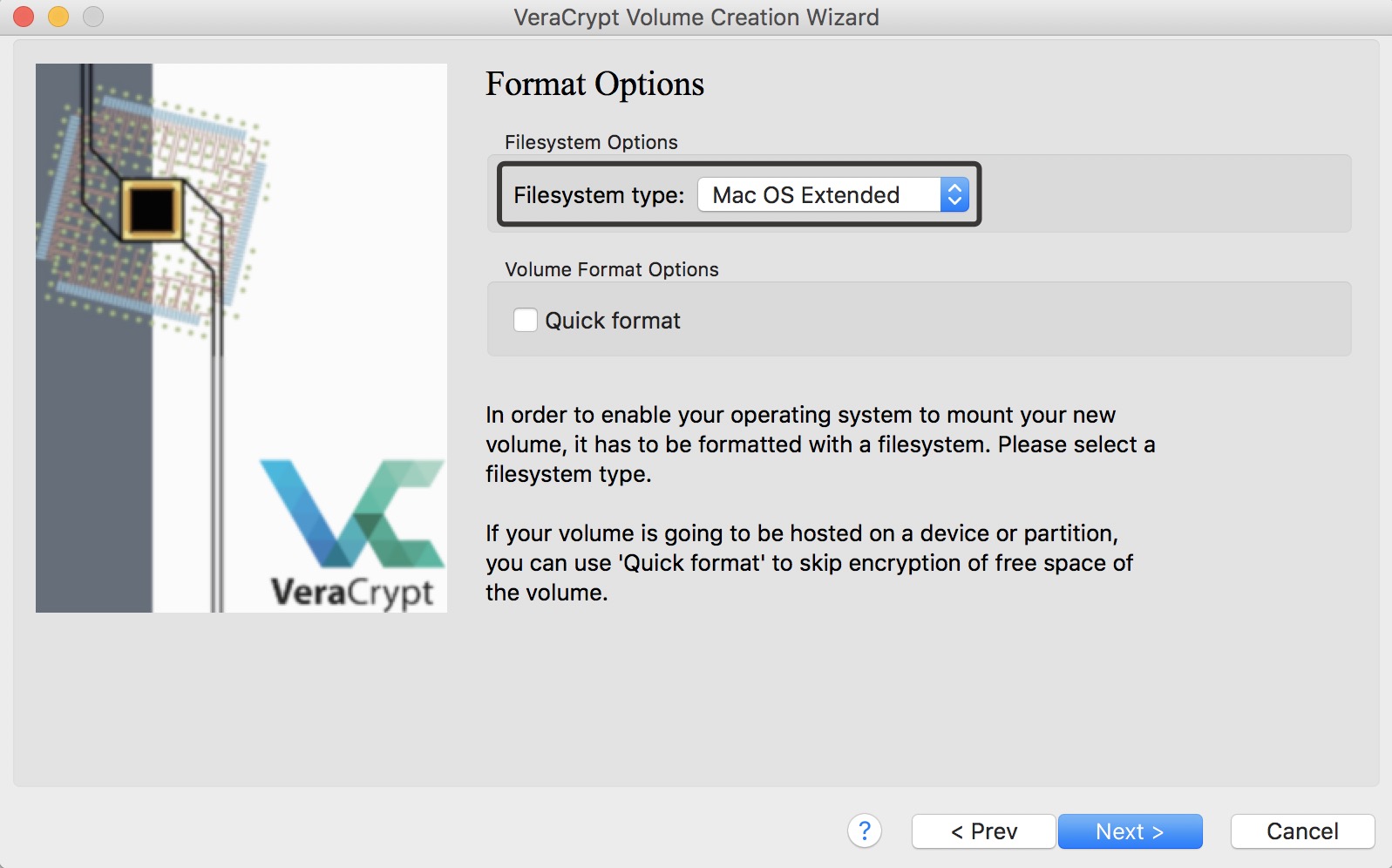The image size is (1392, 868).
Task: Click the 'Format Options' heading
Action: (594, 85)
